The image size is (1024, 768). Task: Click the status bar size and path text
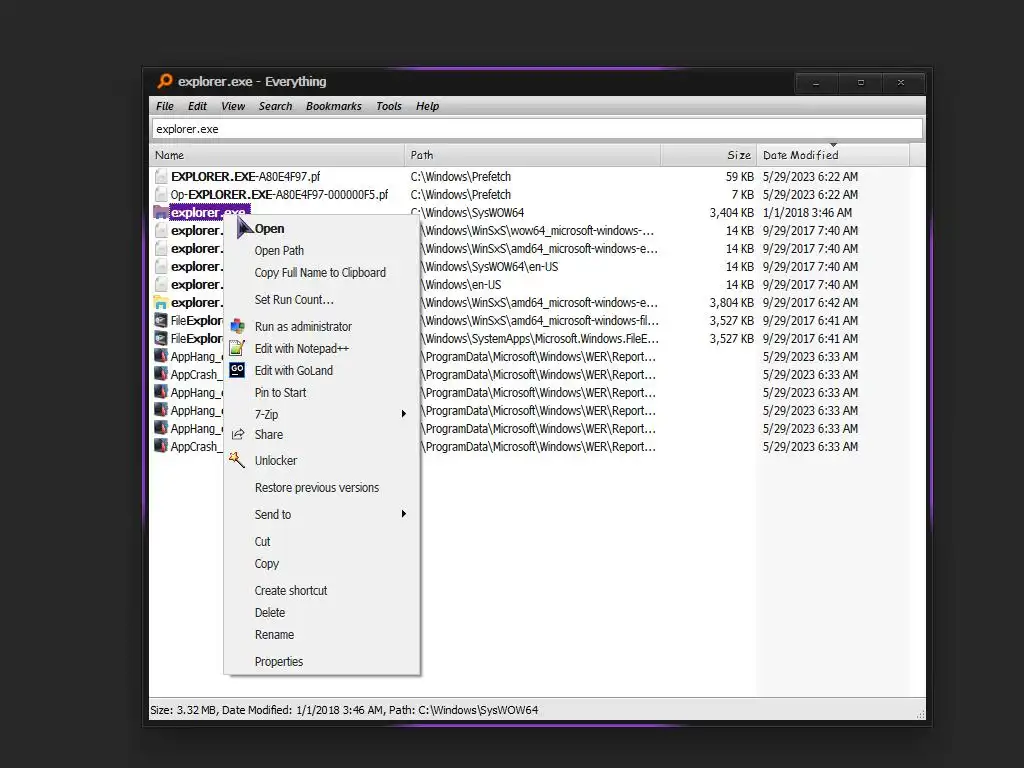point(344,710)
